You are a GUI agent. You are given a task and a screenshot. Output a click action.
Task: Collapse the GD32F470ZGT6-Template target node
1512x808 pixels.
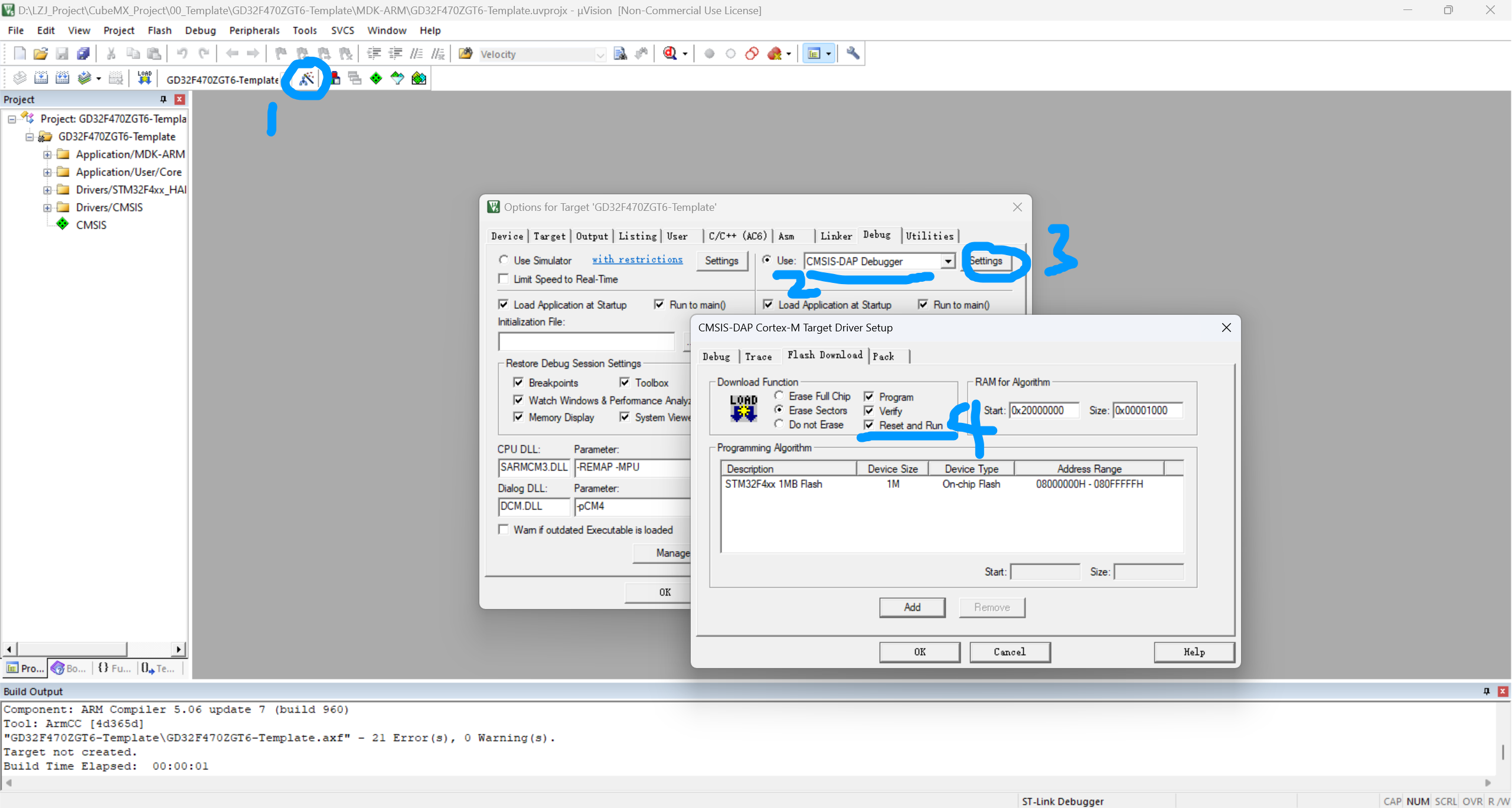click(30, 137)
